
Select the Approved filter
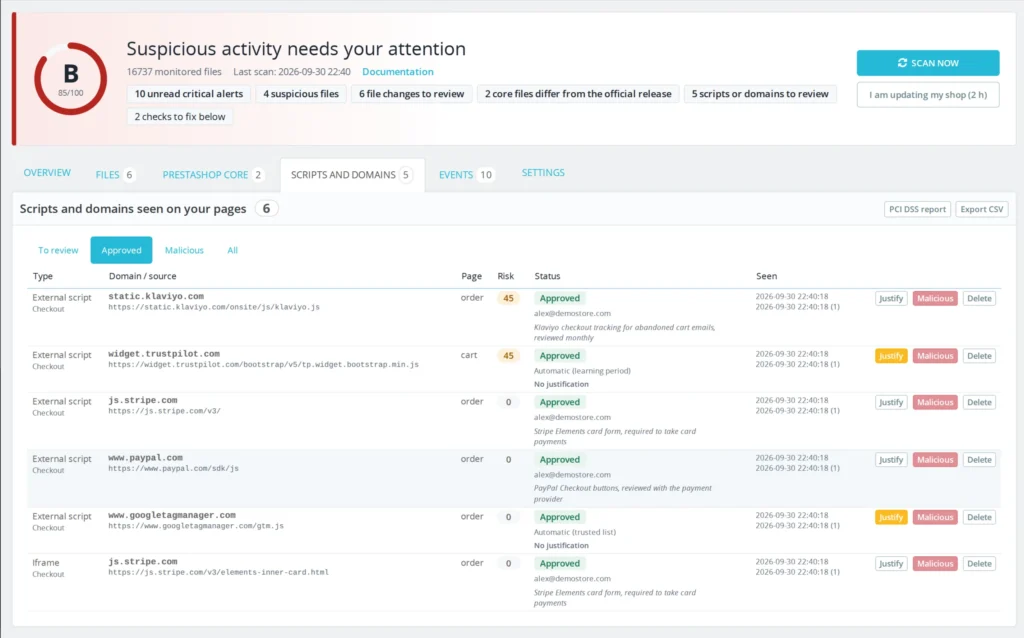121,250
